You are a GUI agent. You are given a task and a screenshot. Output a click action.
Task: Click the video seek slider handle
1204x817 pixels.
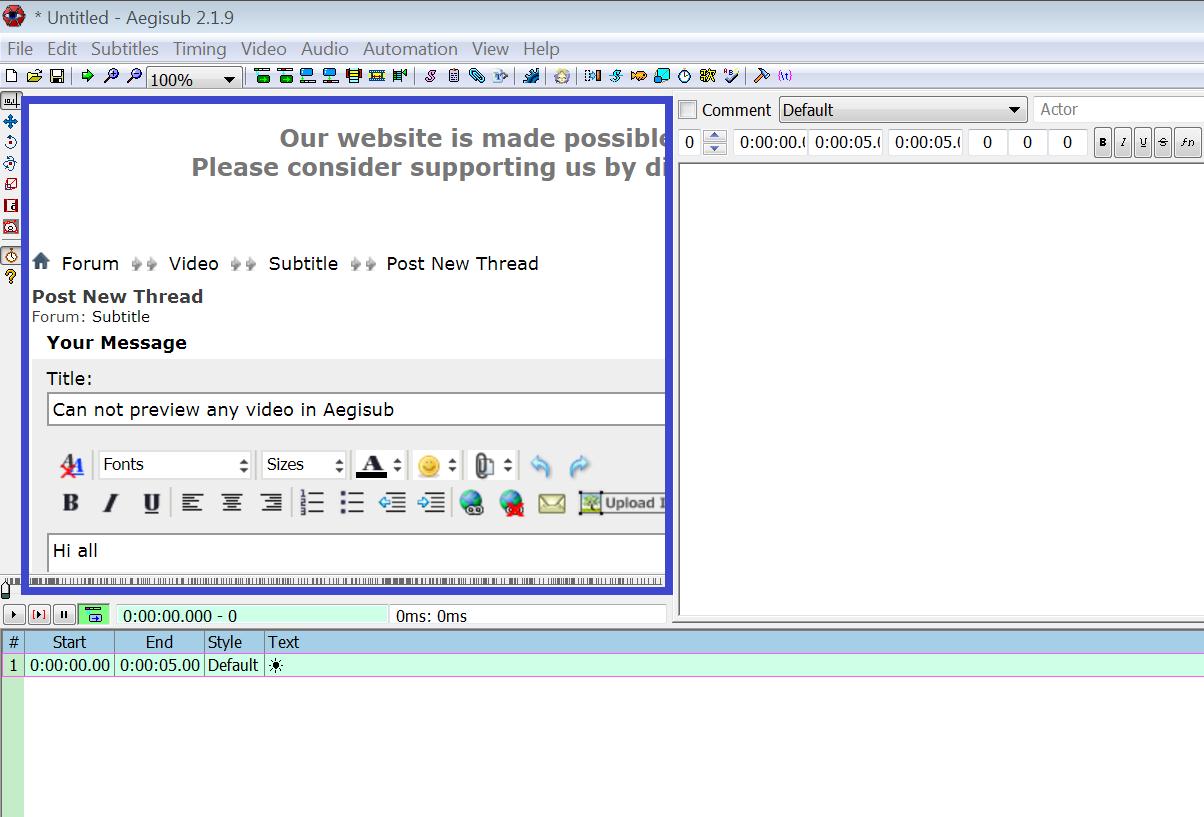tap(6, 589)
